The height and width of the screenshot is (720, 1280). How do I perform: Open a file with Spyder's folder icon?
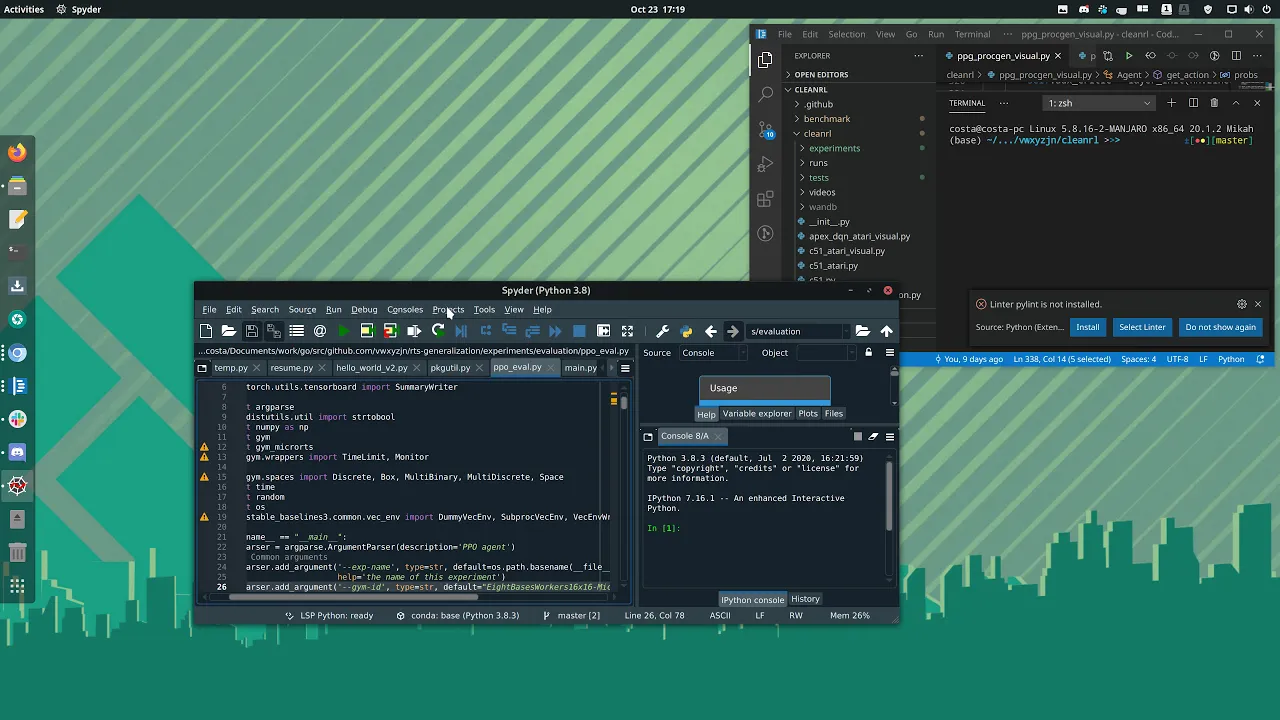coord(229,331)
